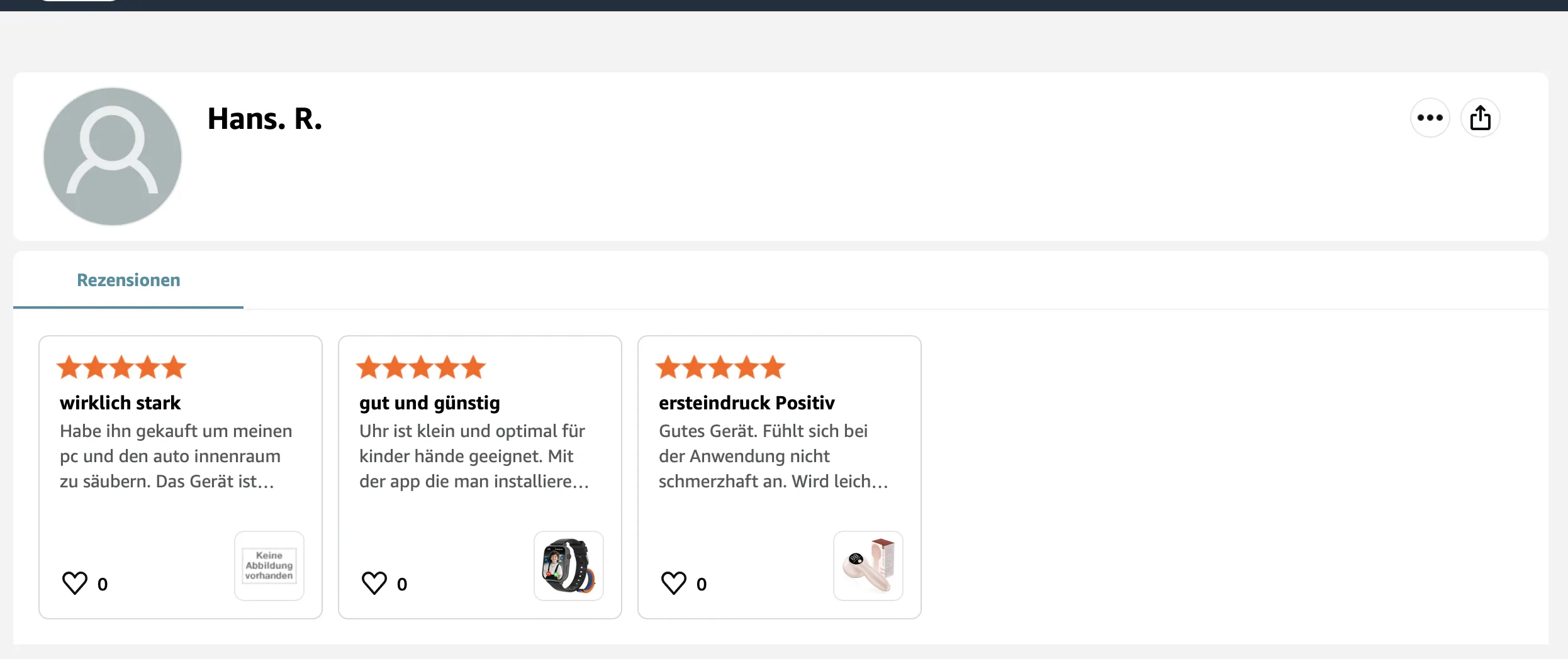This screenshot has height=659, width=1568.
Task: Select the Rezensionen tab
Action: coord(128,280)
